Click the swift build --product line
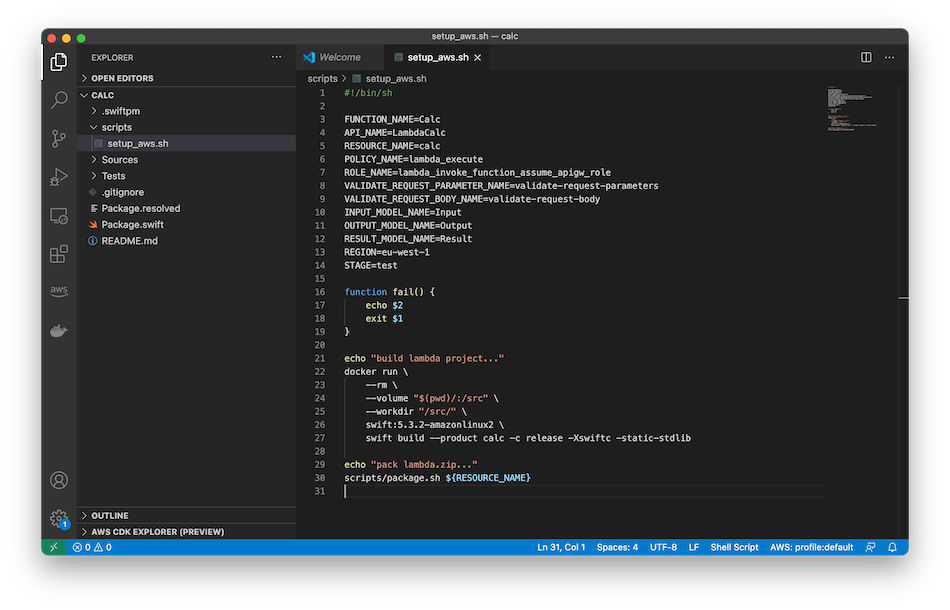The width and height of the screenshot is (950, 610). pyautogui.click(x=528, y=438)
